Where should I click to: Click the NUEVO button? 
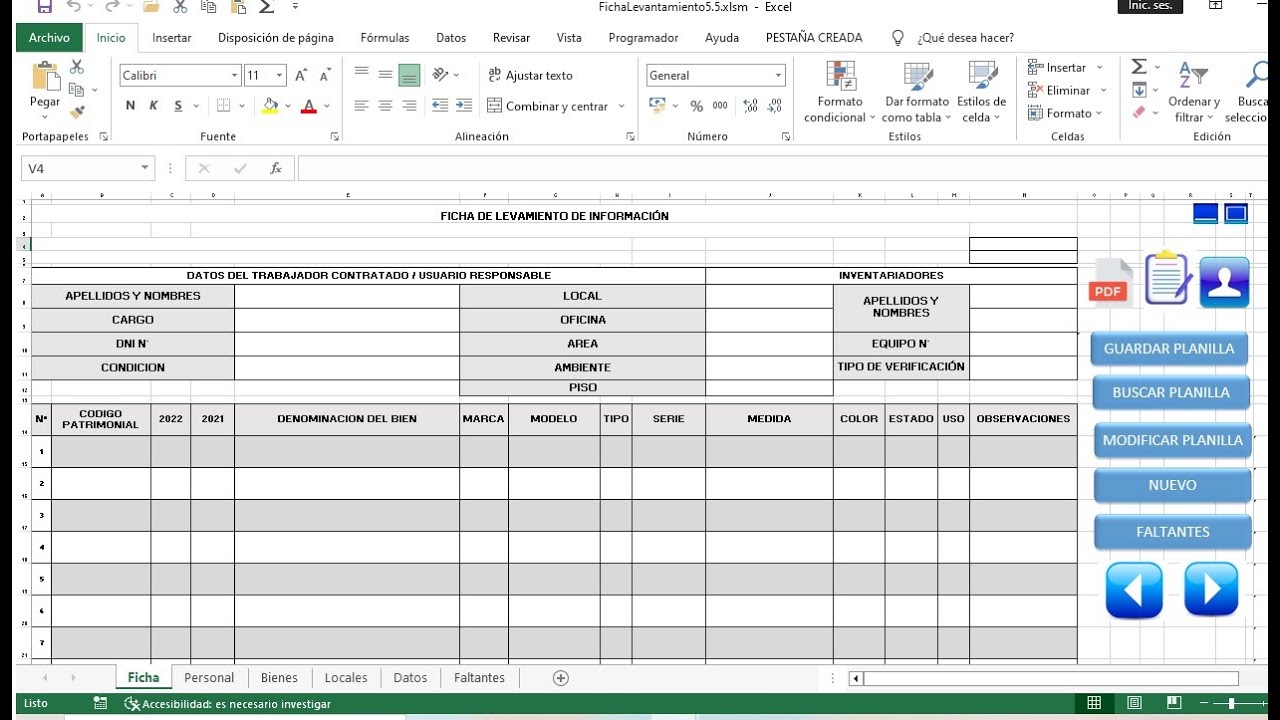1172,485
